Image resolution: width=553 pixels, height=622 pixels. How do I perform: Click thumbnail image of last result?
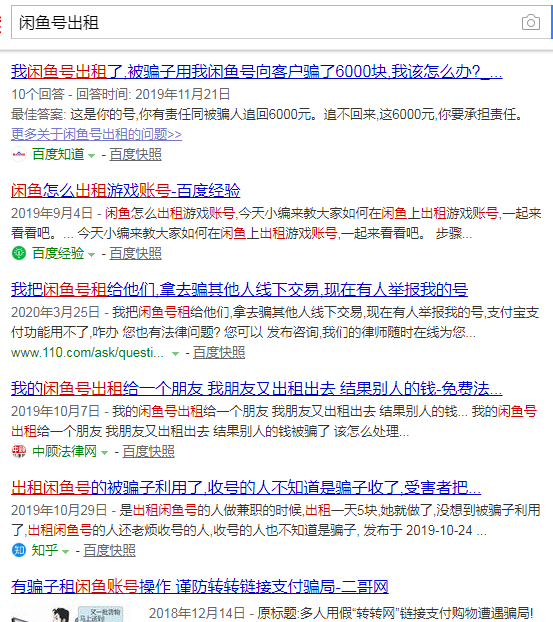[x=67, y=613]
